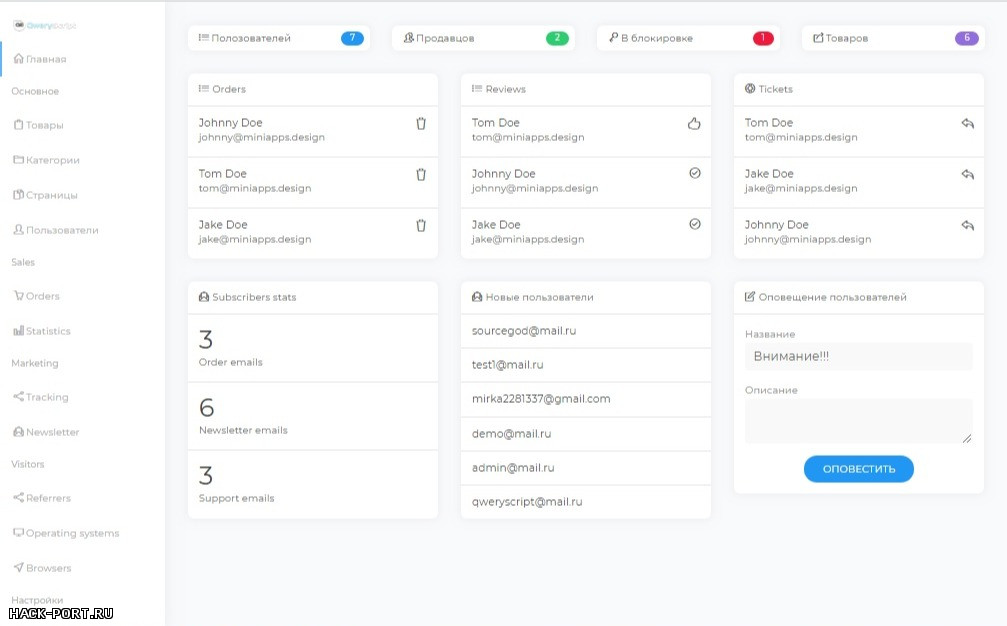Open sourcegod@mail.ru in new users list
This screenshot has width=1007, height=626.
click(x=524, y=331)
